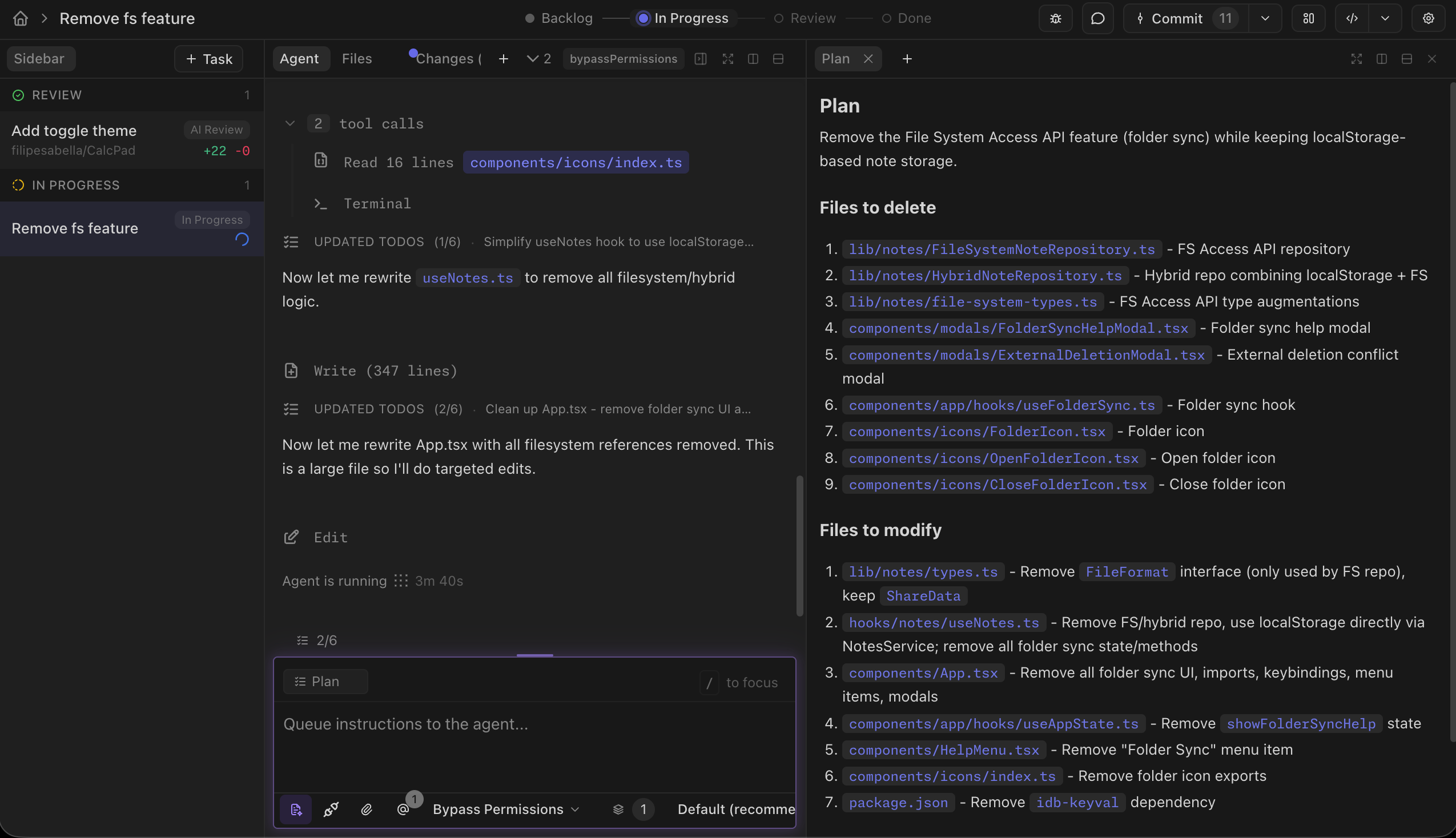Open components/icons/index.ts link in tool call

pyautogui.click(x=576, y=163)
